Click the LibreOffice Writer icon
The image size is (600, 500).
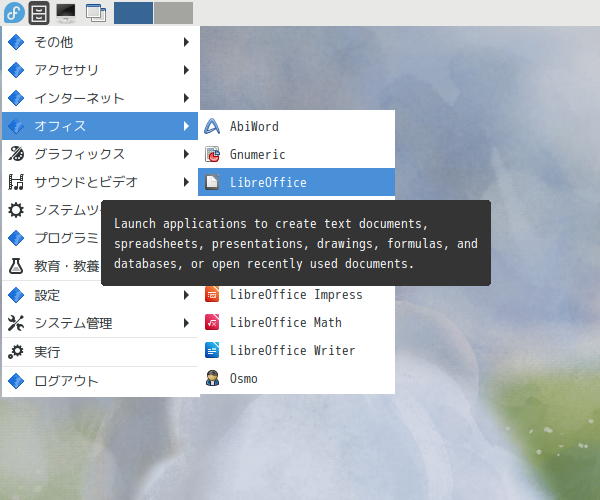tap(212, 350)
